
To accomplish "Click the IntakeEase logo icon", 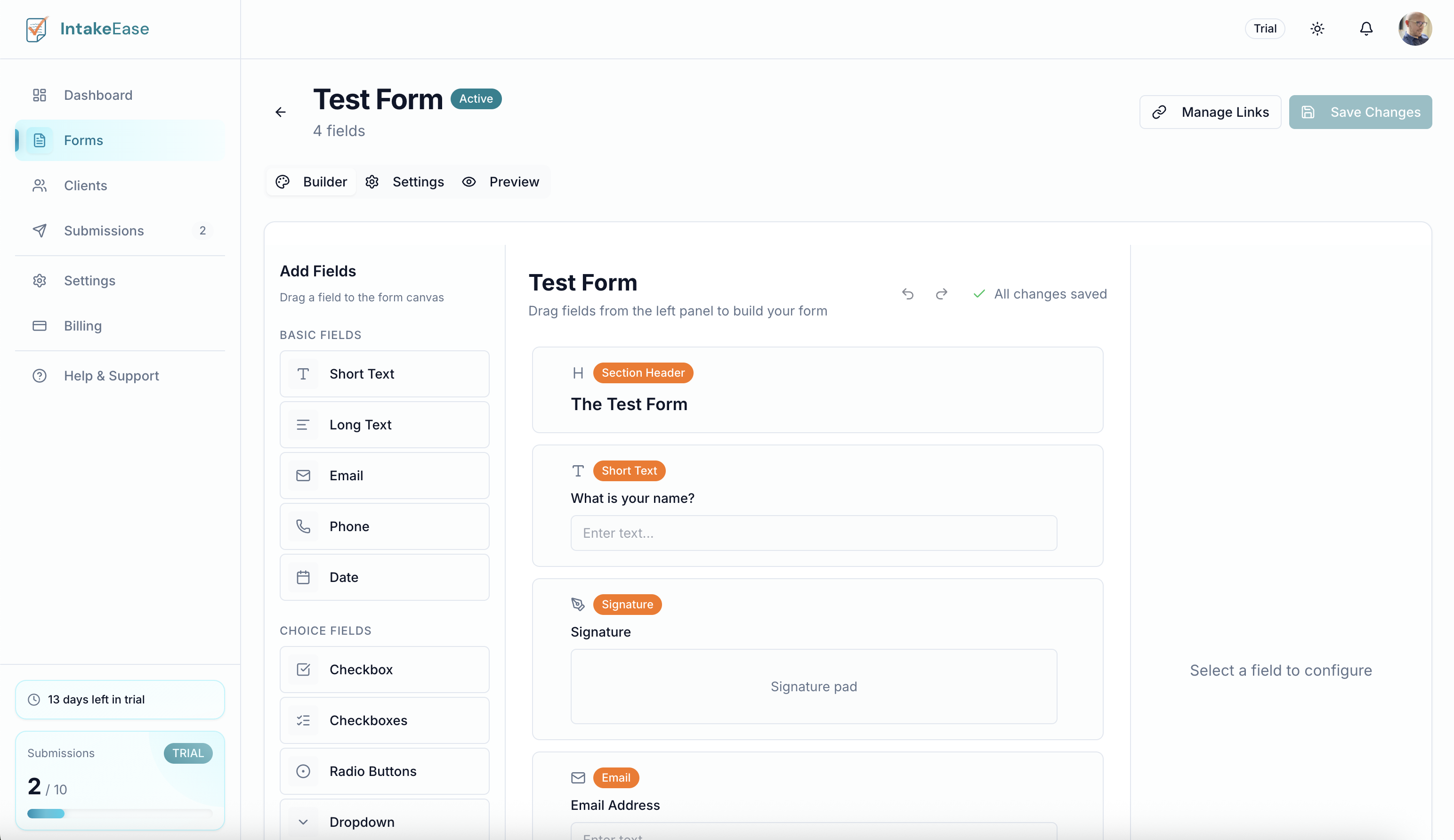I will [x=37, y=28].
